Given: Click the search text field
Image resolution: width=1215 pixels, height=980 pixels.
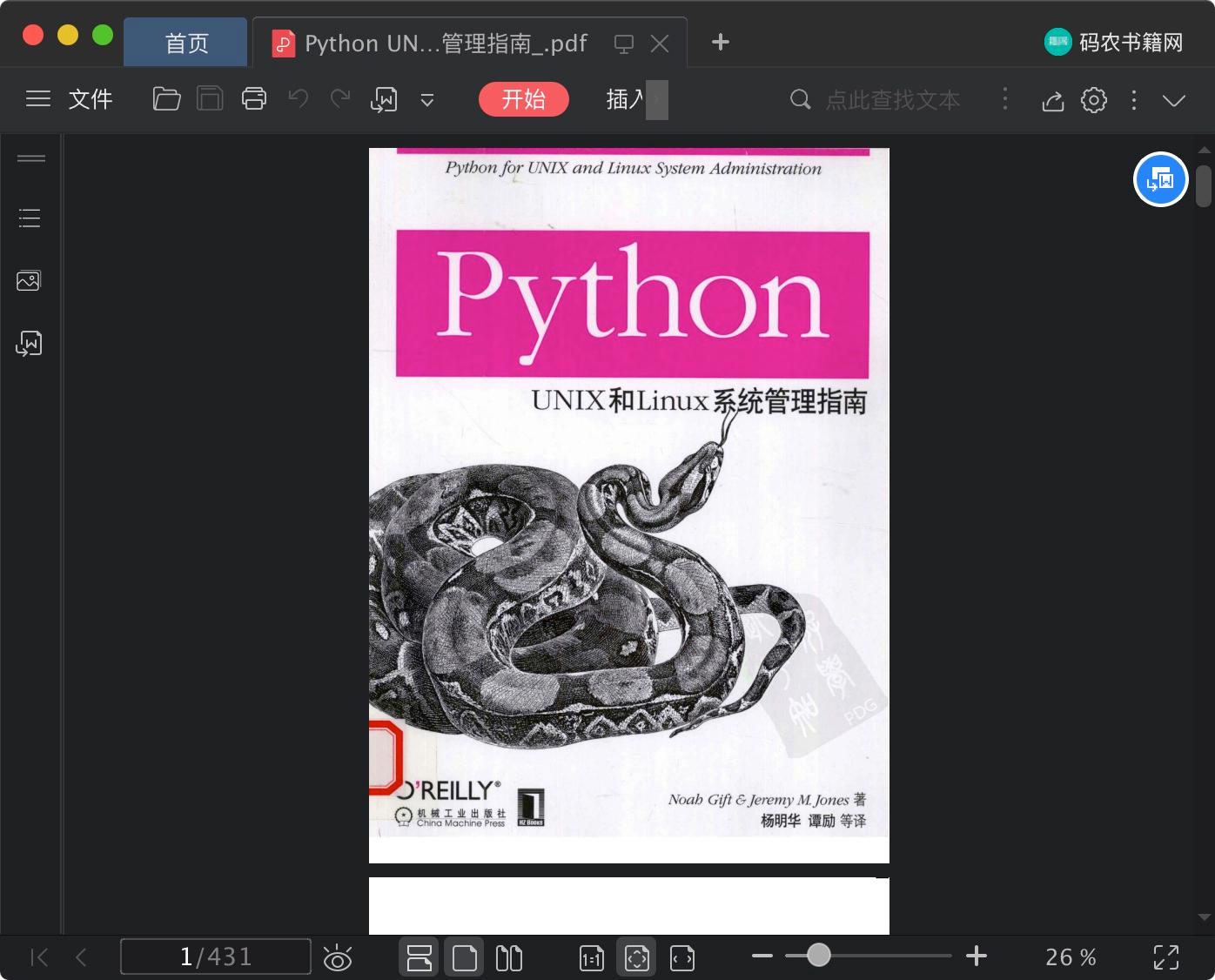Looking at the screenshot, I should click(893, 100).
